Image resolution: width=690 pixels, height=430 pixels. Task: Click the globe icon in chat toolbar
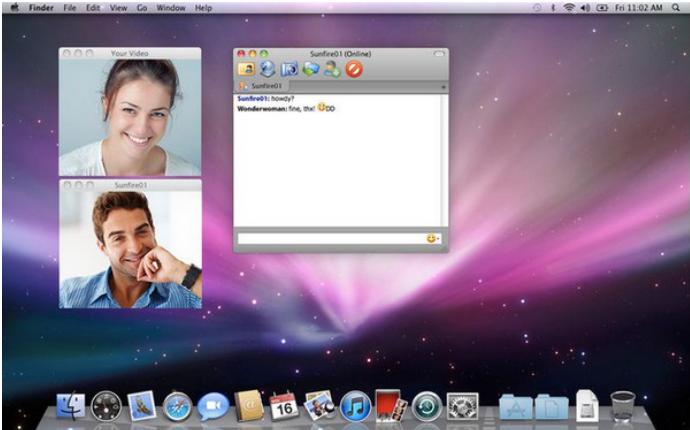pos(267,70)
